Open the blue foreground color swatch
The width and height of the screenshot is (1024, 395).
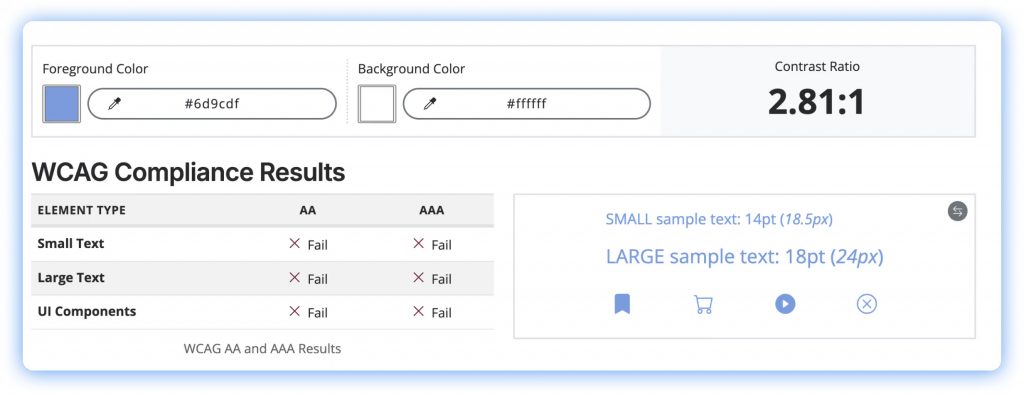(61, 104)
